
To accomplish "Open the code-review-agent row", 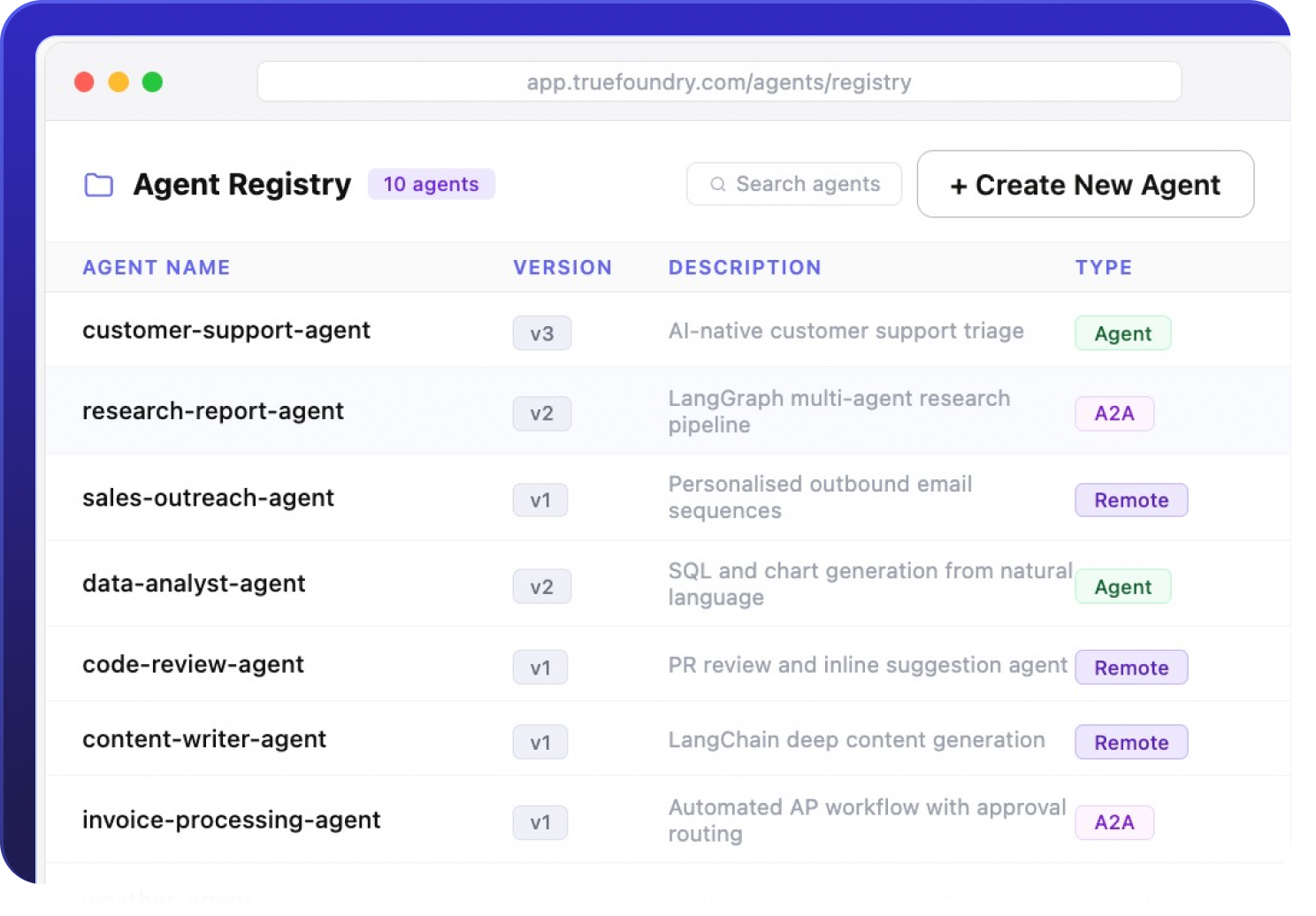I will tap(668, 664).
